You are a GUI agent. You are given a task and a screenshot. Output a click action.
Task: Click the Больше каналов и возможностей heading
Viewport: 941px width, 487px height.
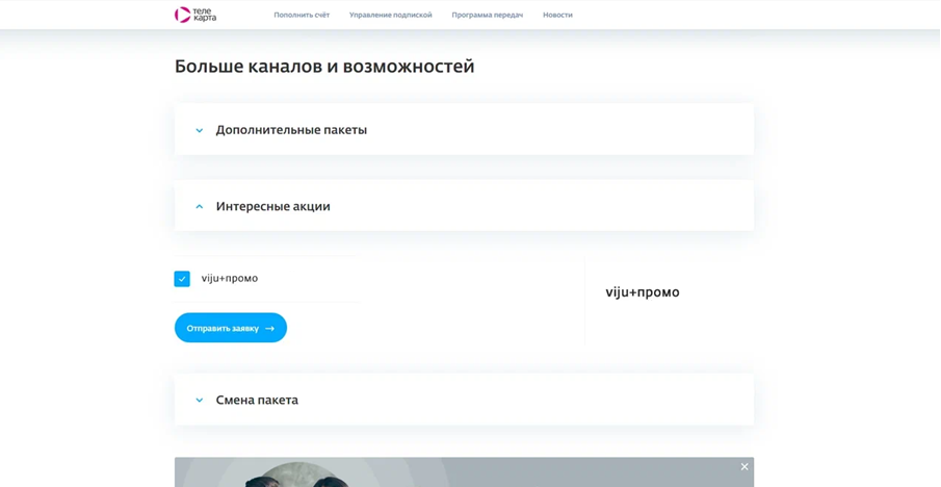click(324, 66)
